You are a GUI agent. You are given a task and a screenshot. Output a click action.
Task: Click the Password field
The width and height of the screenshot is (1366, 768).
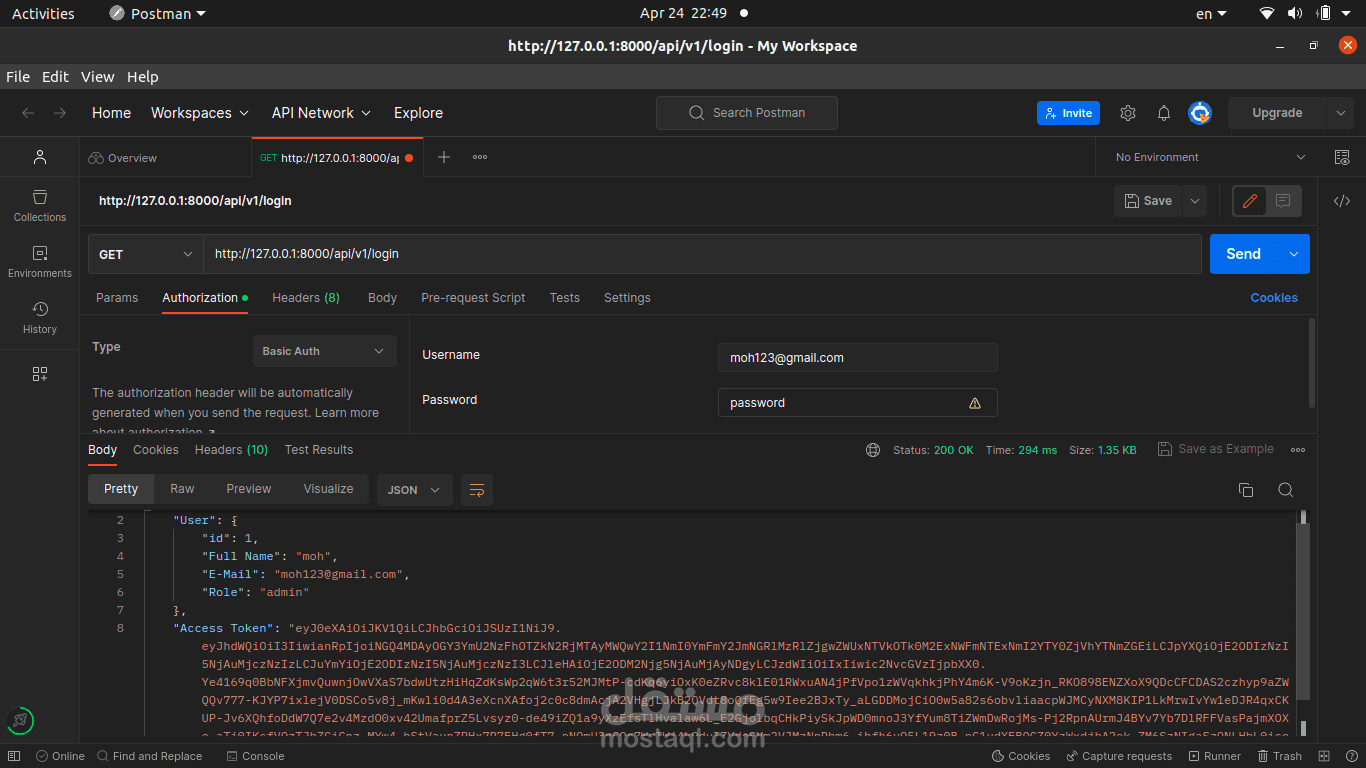pyautogui.click(x=858, y=403)
